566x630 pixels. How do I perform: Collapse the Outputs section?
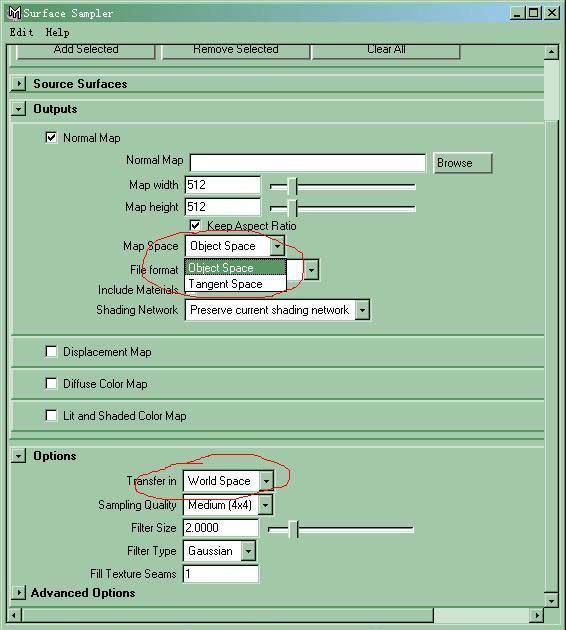(x=18, y=109)
